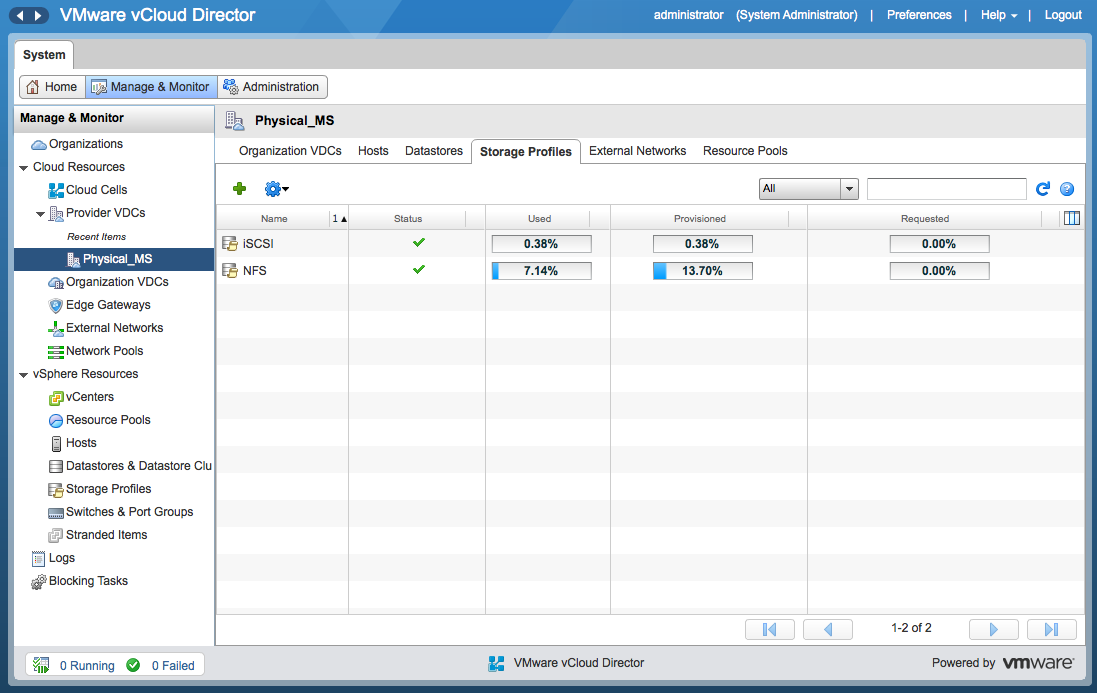Open the blue help question mark icon
Image resolution: width=1097 pixels, height=693 pixels.
(1067, 189)
